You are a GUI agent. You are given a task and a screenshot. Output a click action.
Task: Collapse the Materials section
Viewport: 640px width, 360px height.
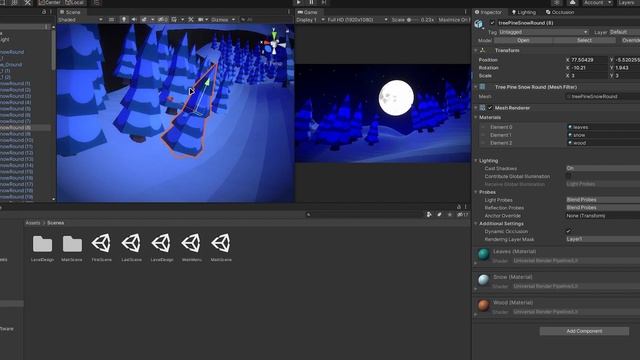pos(476,118)
